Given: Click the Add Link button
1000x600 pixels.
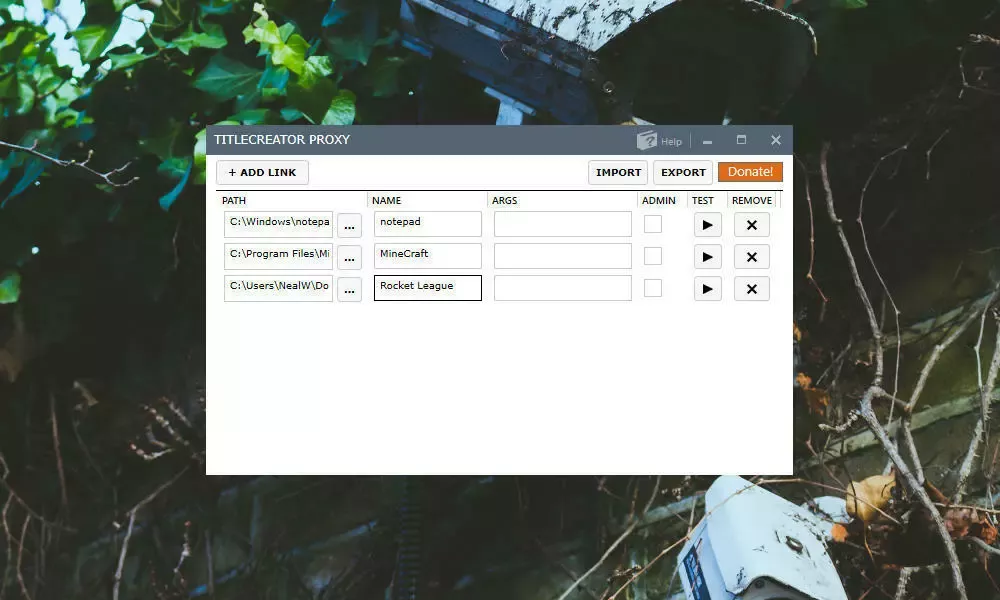Looking at the screenshot, I should 262,173.
